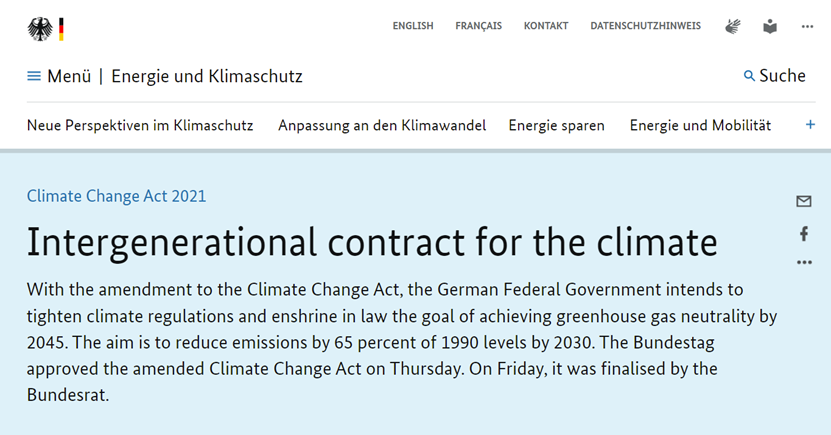Select Neue Perspektiven im Klimaschutz tab
The height and width of the screenshot is (435, 831).
(140, 125)
